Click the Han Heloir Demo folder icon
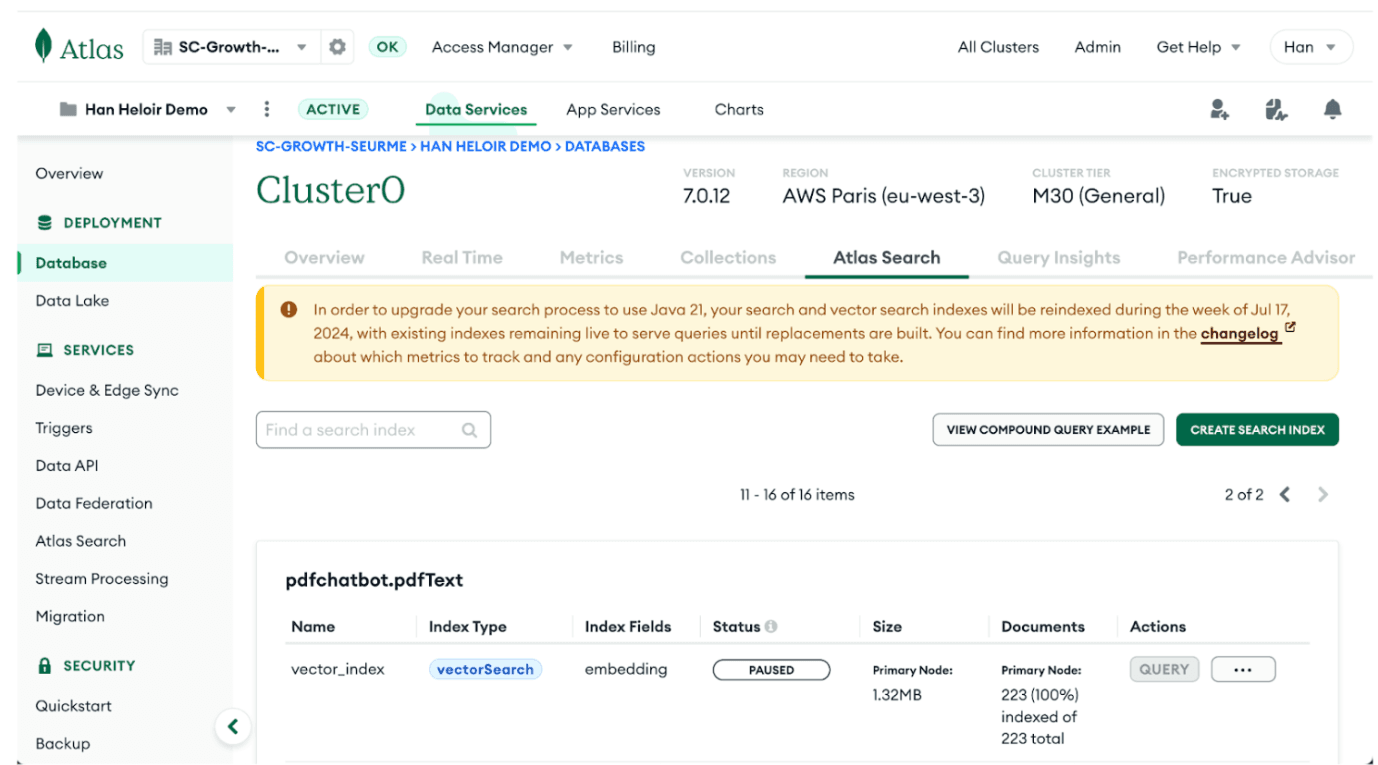This screenshot has width=1378, height=765. (x=68, y=109)
